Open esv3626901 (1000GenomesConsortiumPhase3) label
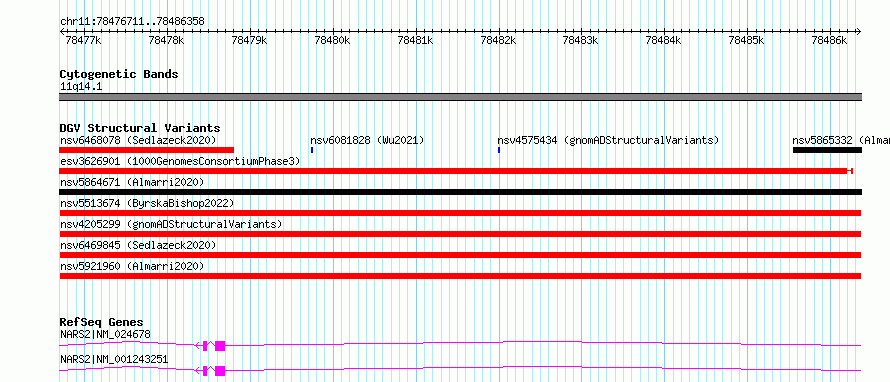Image resolution: width=890 pixels, height=382 pixels. click(180, 161)
